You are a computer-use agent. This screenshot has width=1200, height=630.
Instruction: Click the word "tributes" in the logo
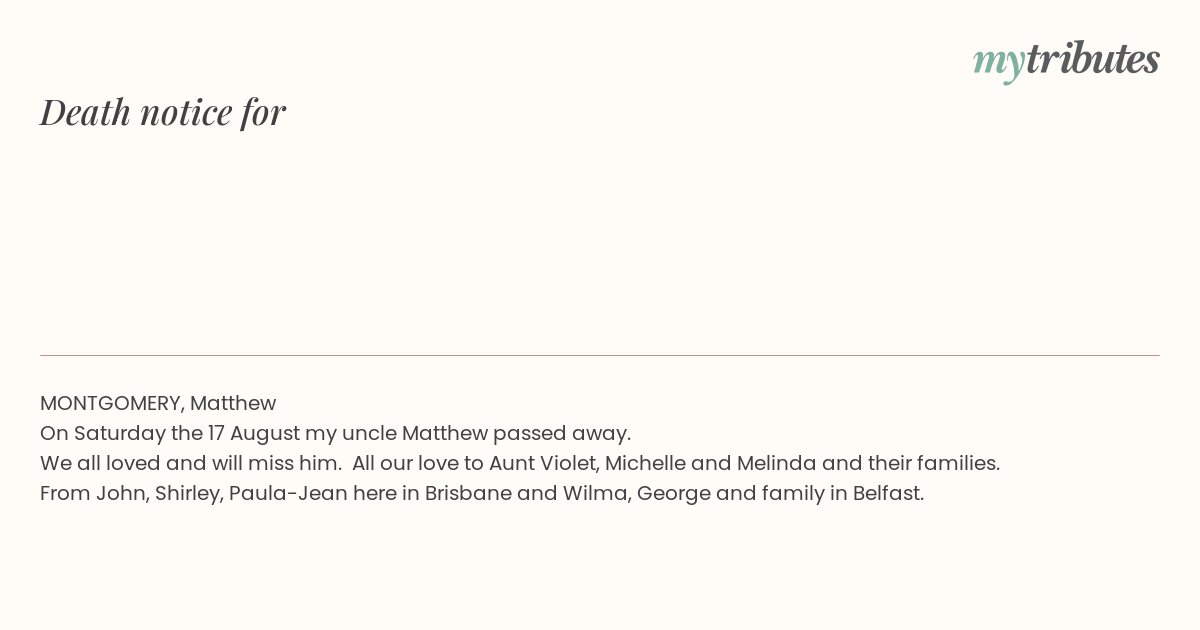pyautogui.click(x=1093, y=59)
